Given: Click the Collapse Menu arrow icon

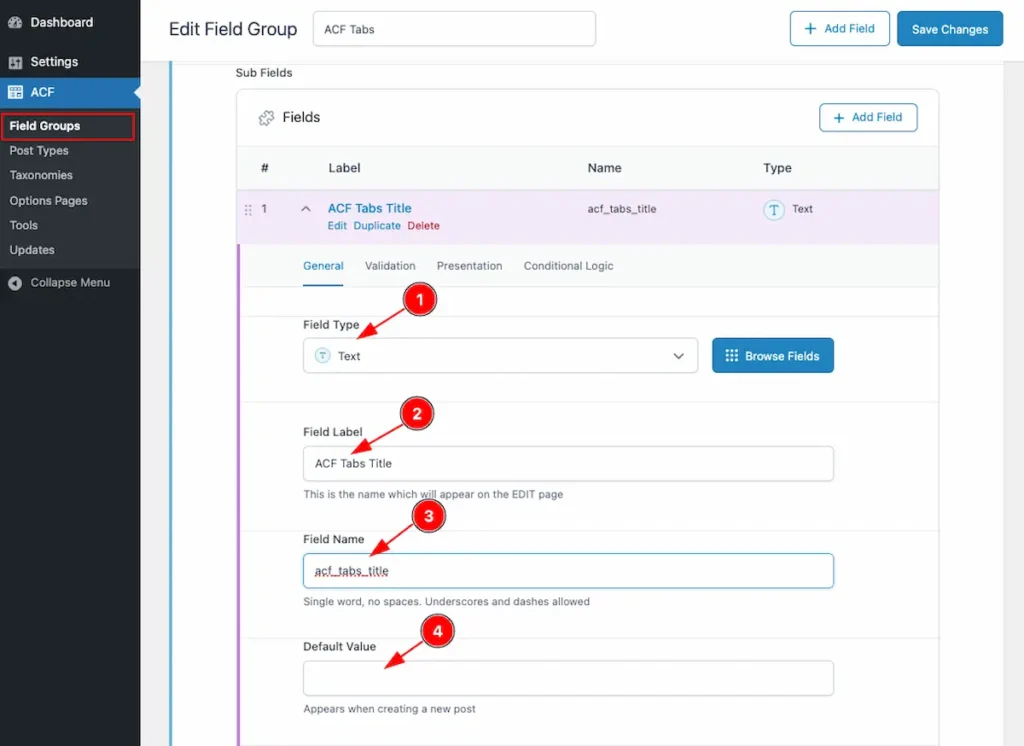Looking at the screenshot, I should click(15, 283).
